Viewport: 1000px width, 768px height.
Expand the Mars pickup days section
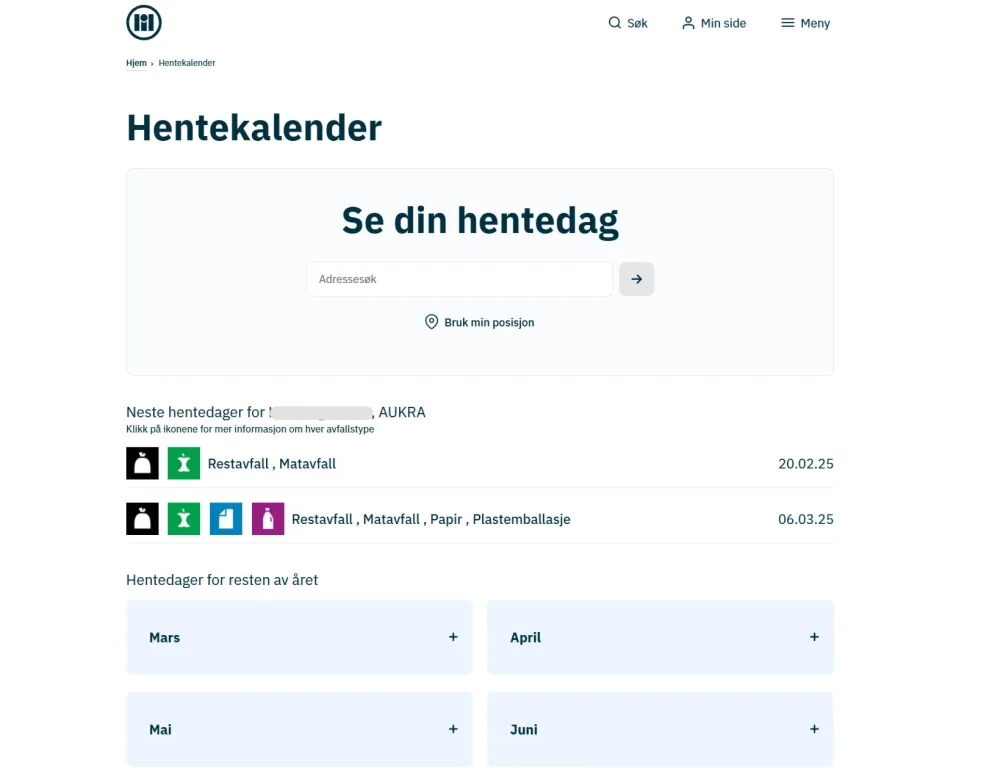click(299, 637)
